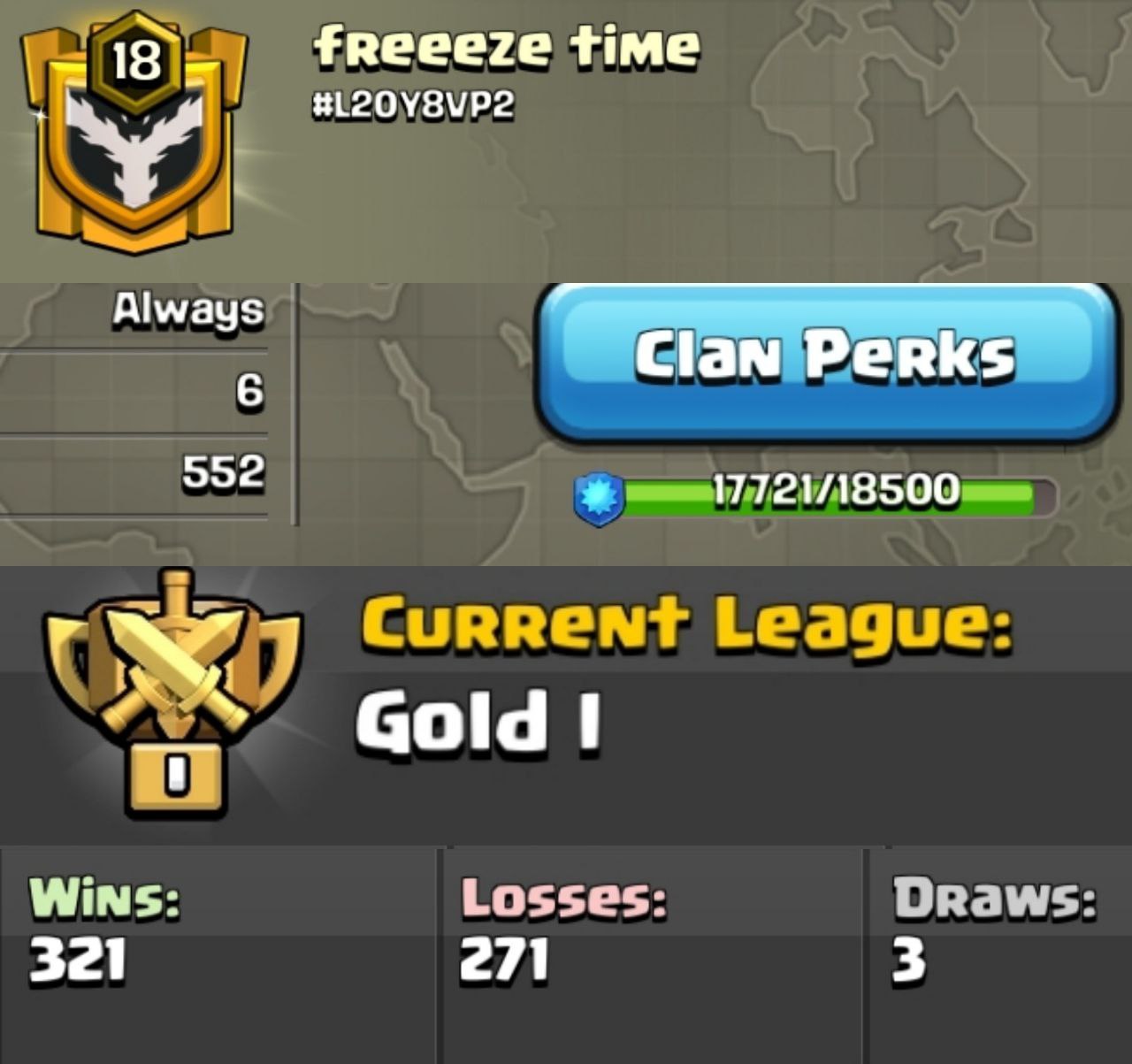Screen dimensions: 1132x1064
Task: Tap the blue clan XP star icon
Action: click(x=600, y=498)
